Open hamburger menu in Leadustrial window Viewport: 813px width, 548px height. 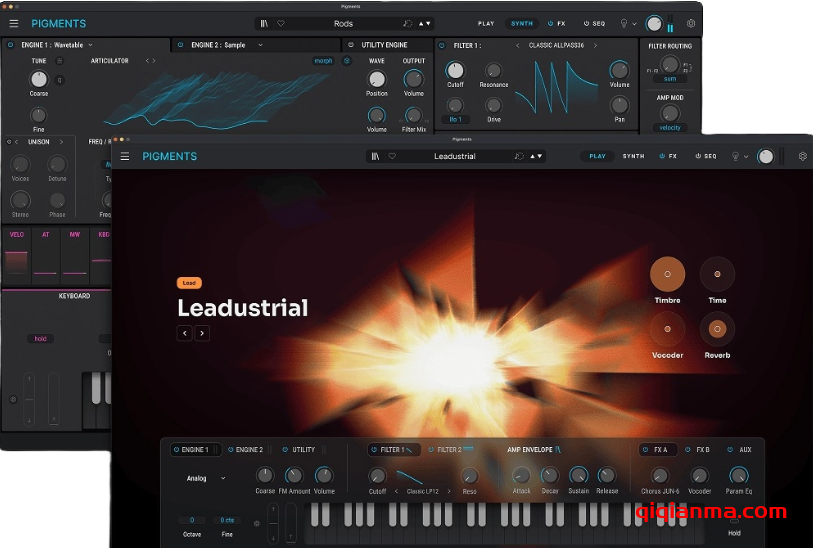pos(125,156)
